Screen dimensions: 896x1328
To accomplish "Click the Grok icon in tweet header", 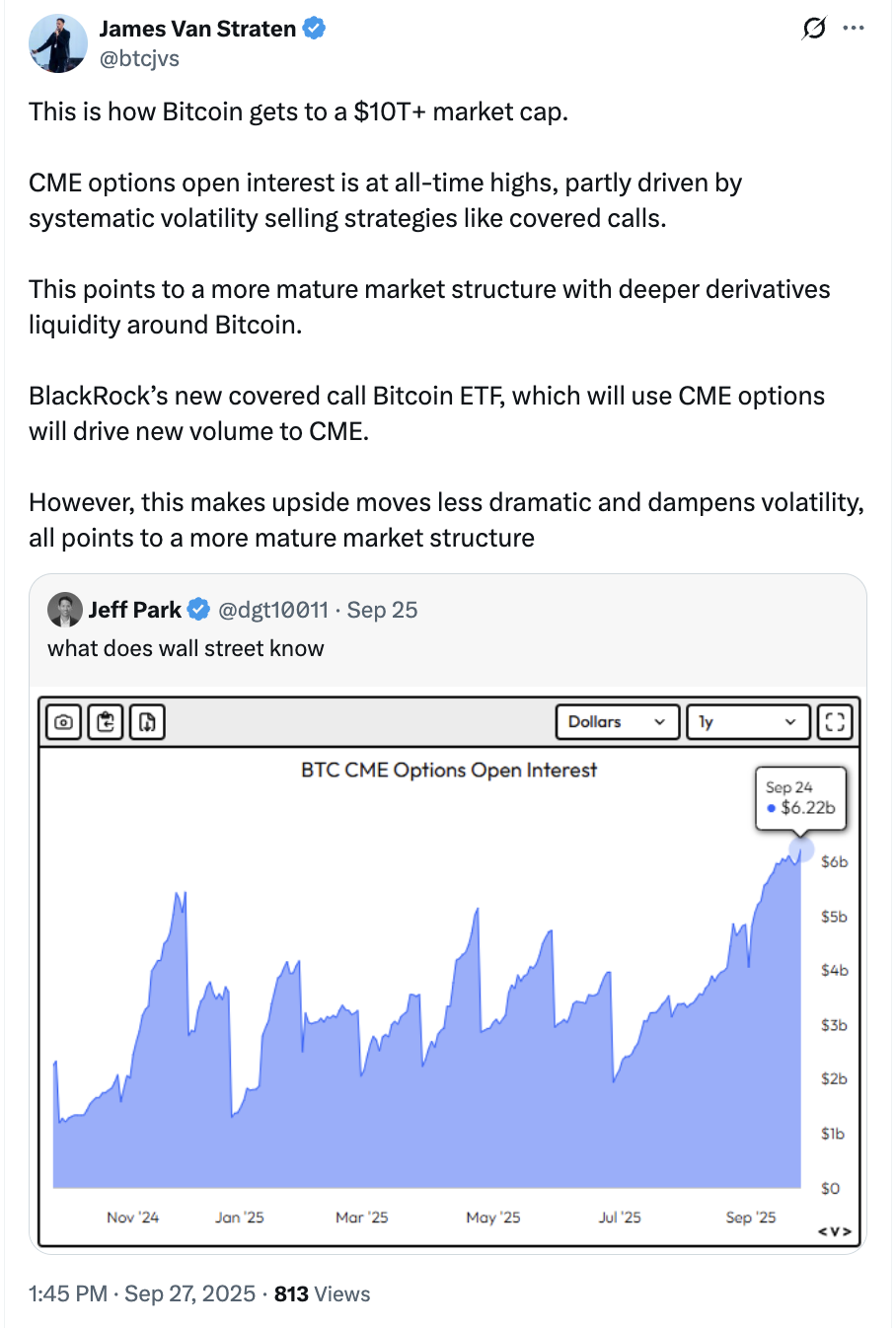I will tap(814, 29).
